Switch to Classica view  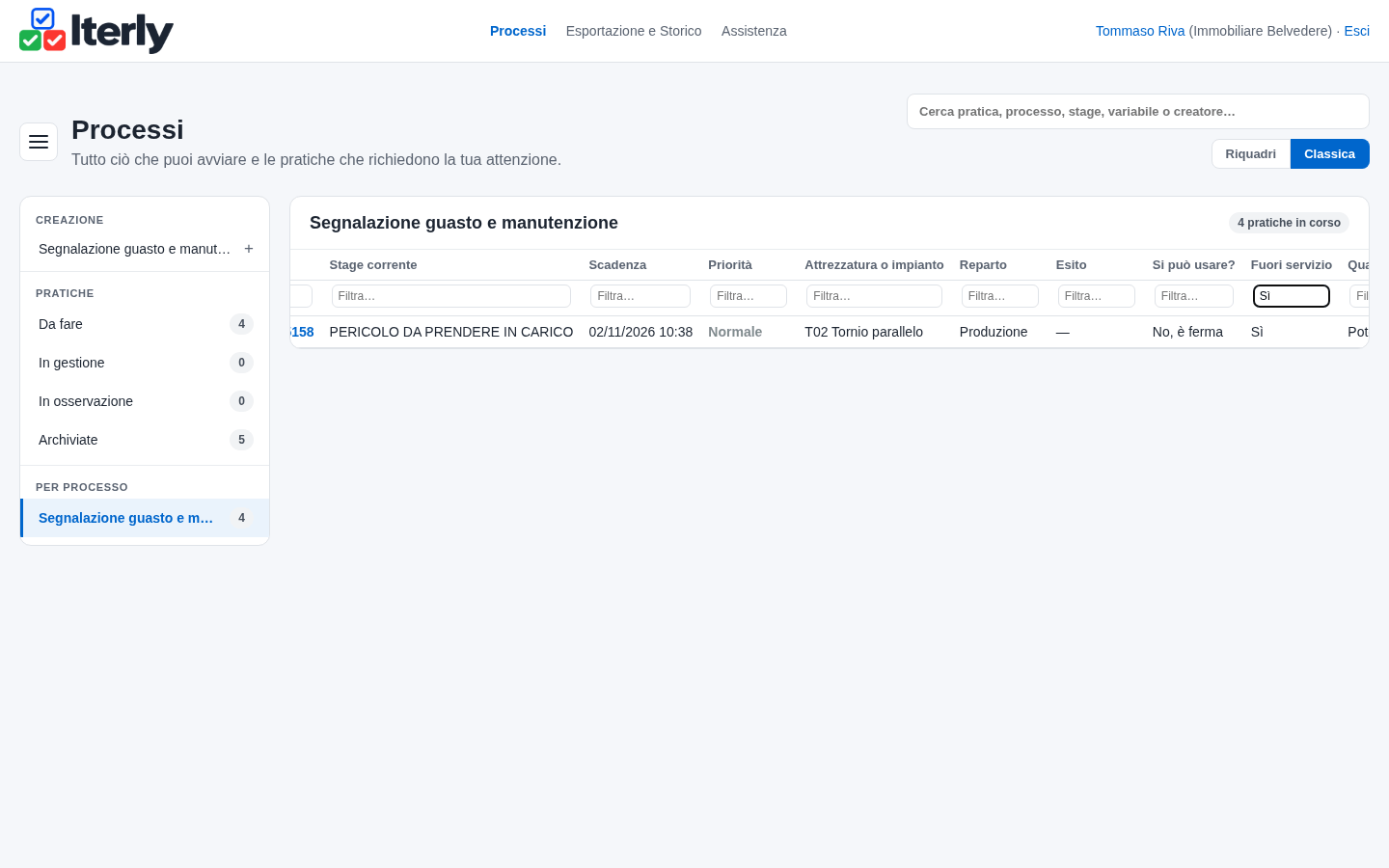[1330, 154]
